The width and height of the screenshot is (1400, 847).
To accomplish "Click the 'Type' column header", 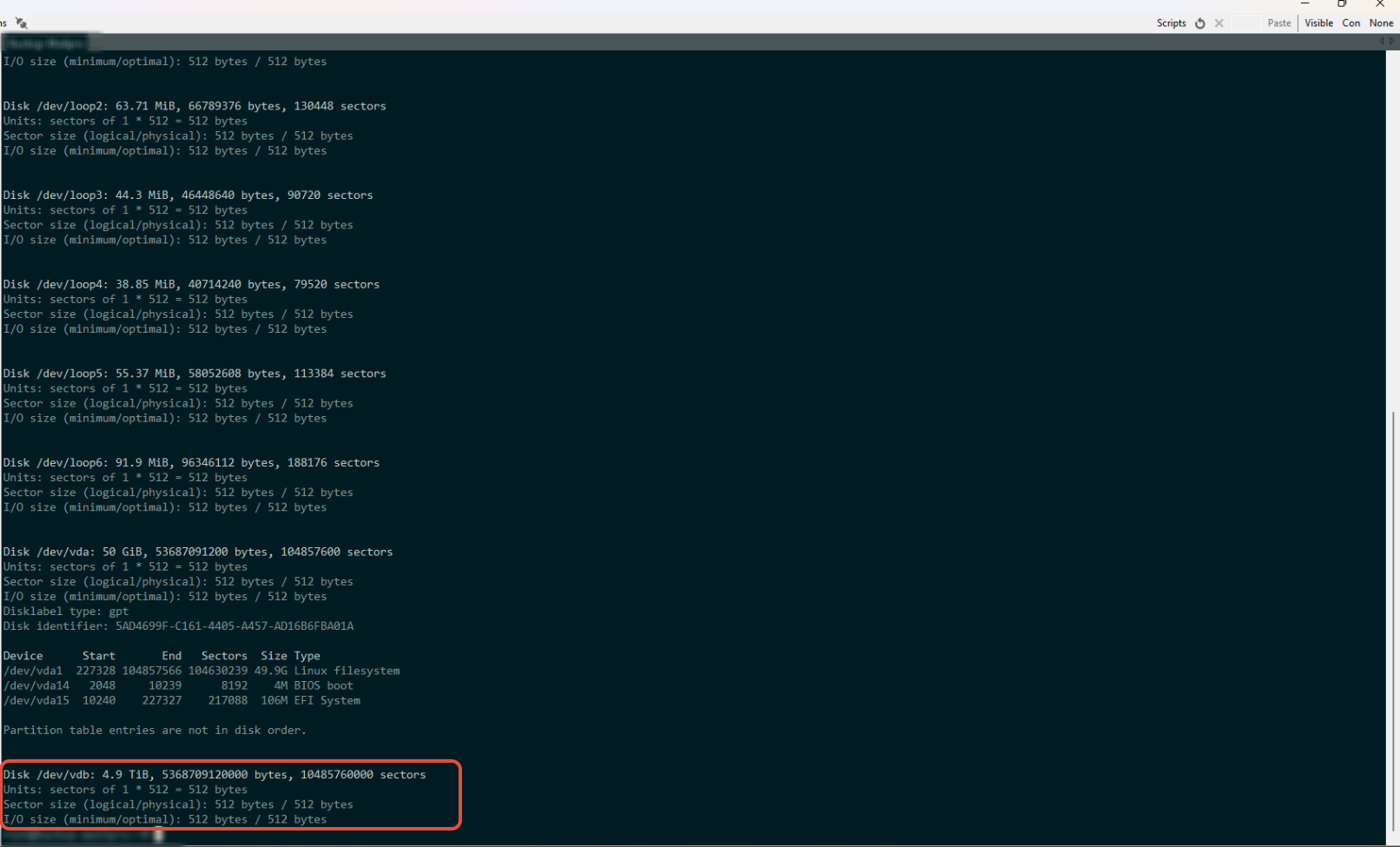I will point(307,656).
